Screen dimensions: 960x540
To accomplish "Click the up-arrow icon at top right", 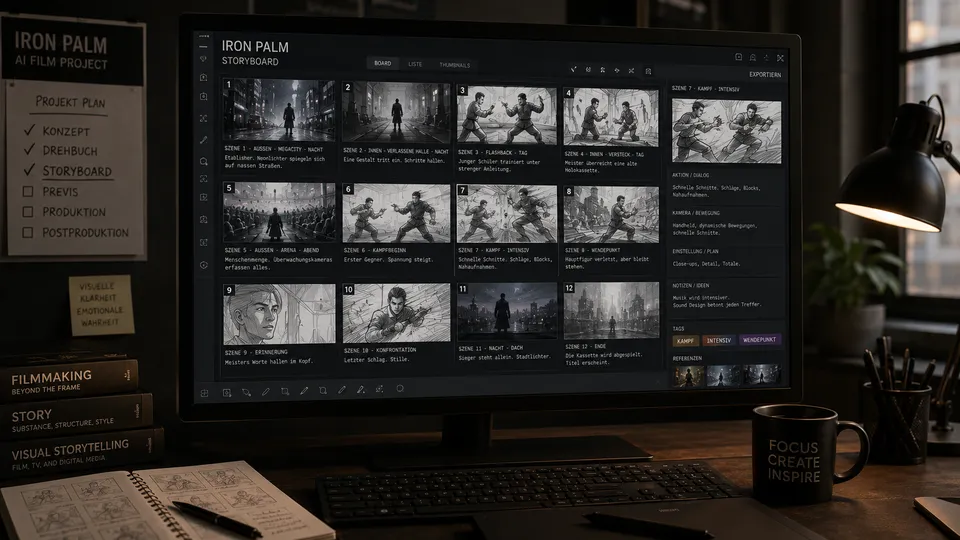I will 767,58.
